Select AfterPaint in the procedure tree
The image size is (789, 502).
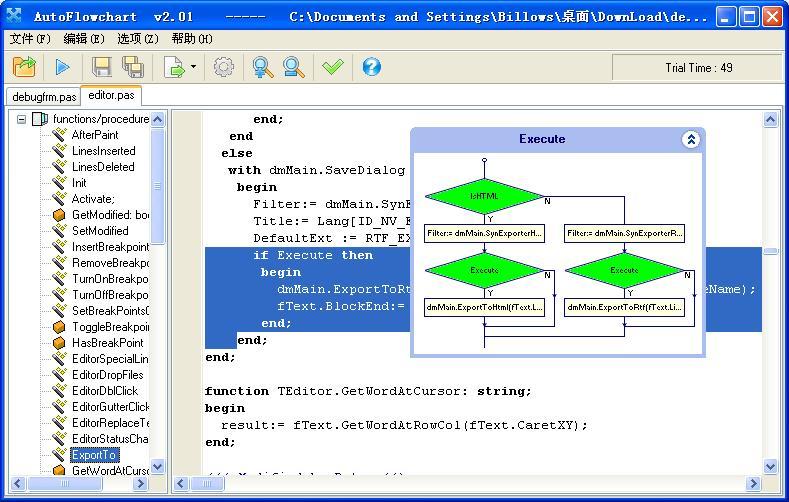pyautogui.click(x=95, y=135)
